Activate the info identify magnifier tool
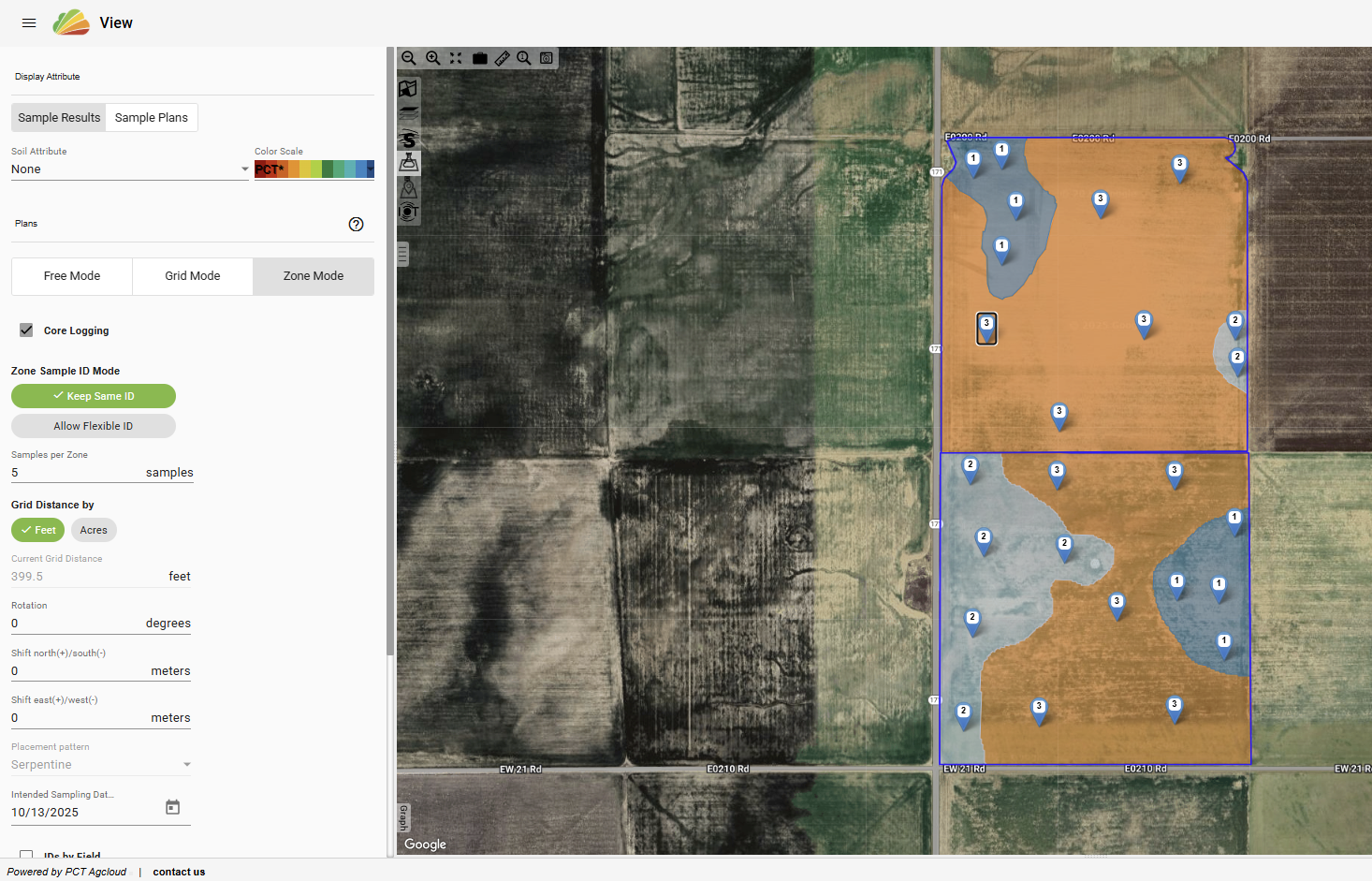Viewport: 1372px width, 881px height. (524, 58)
